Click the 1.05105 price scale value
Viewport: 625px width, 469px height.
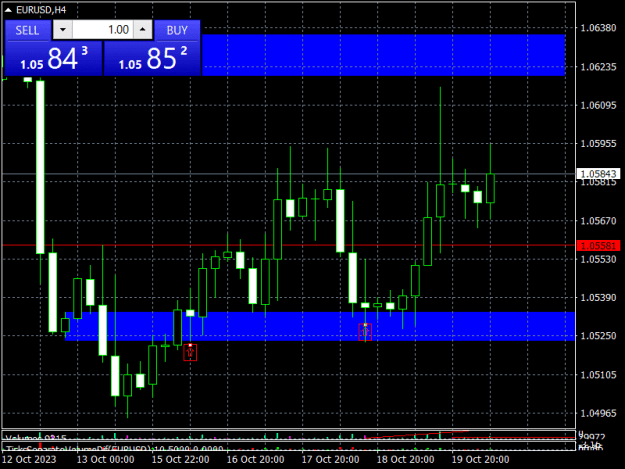[x=598, y=375]
